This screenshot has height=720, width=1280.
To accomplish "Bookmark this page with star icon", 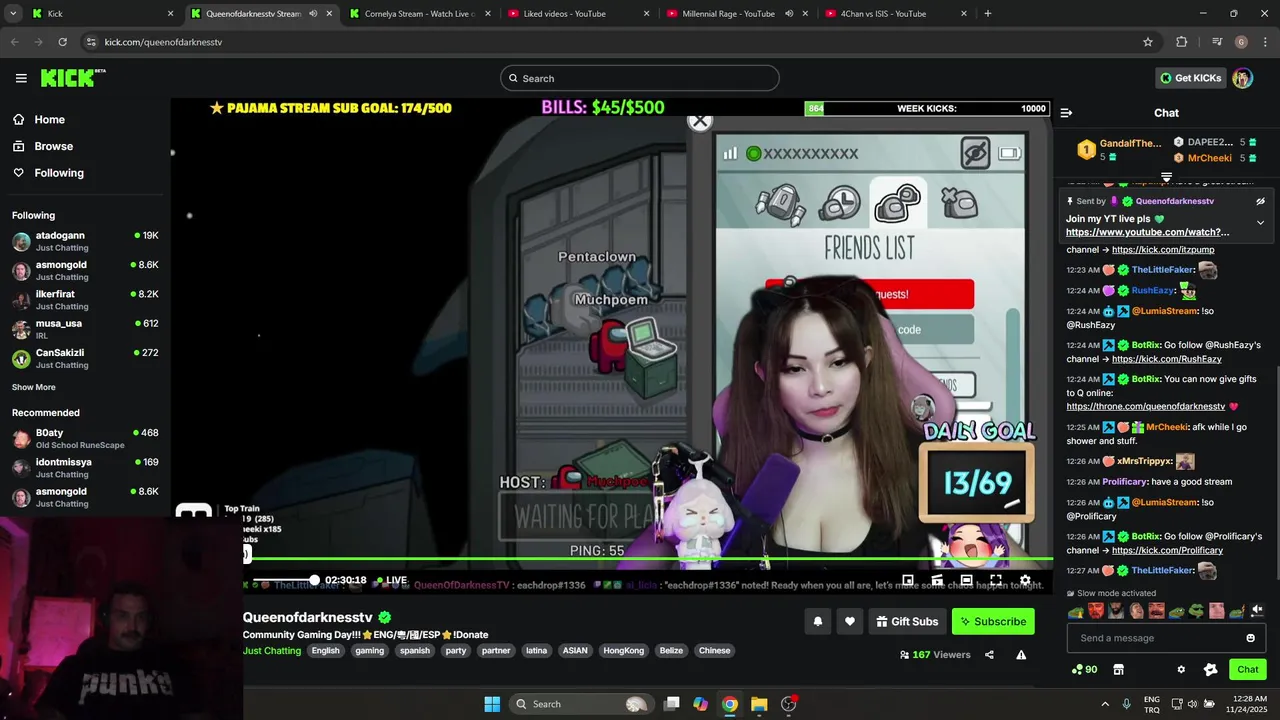I will point(1148,42).
